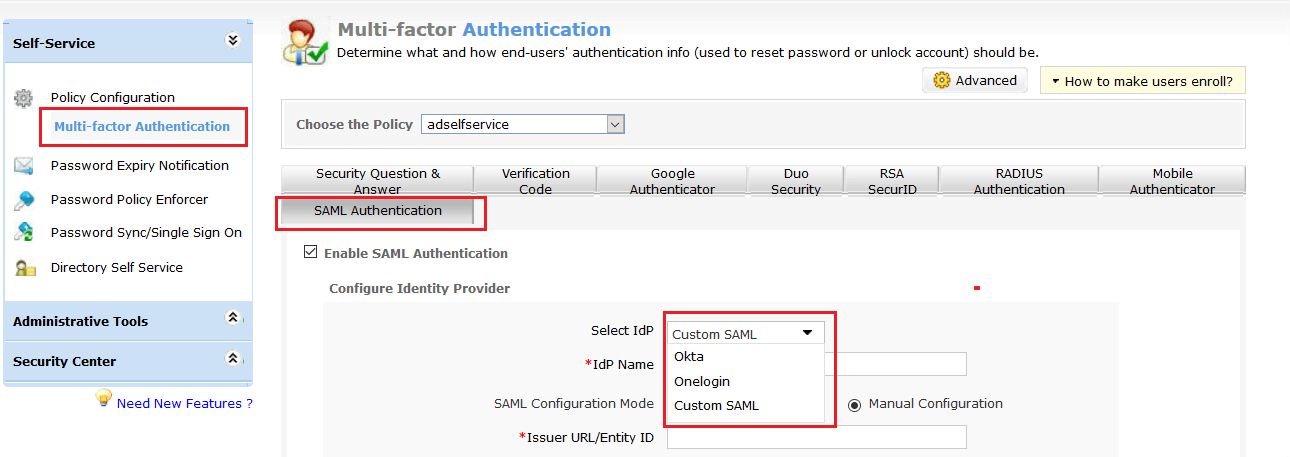Click How to make users enroll button
This screenshot has height=457, width=1290.
tap(1142, 82)
